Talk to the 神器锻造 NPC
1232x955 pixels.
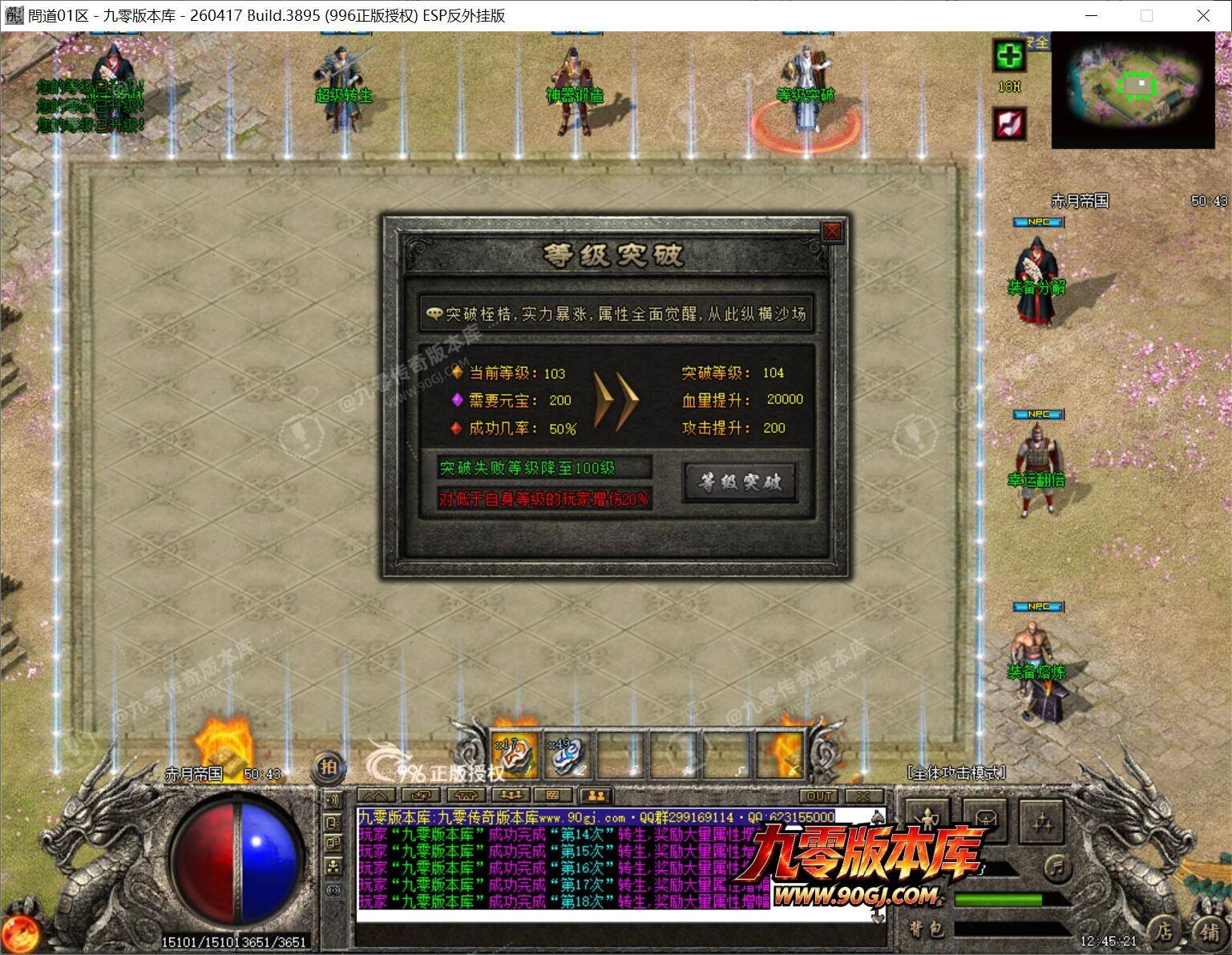574,91
